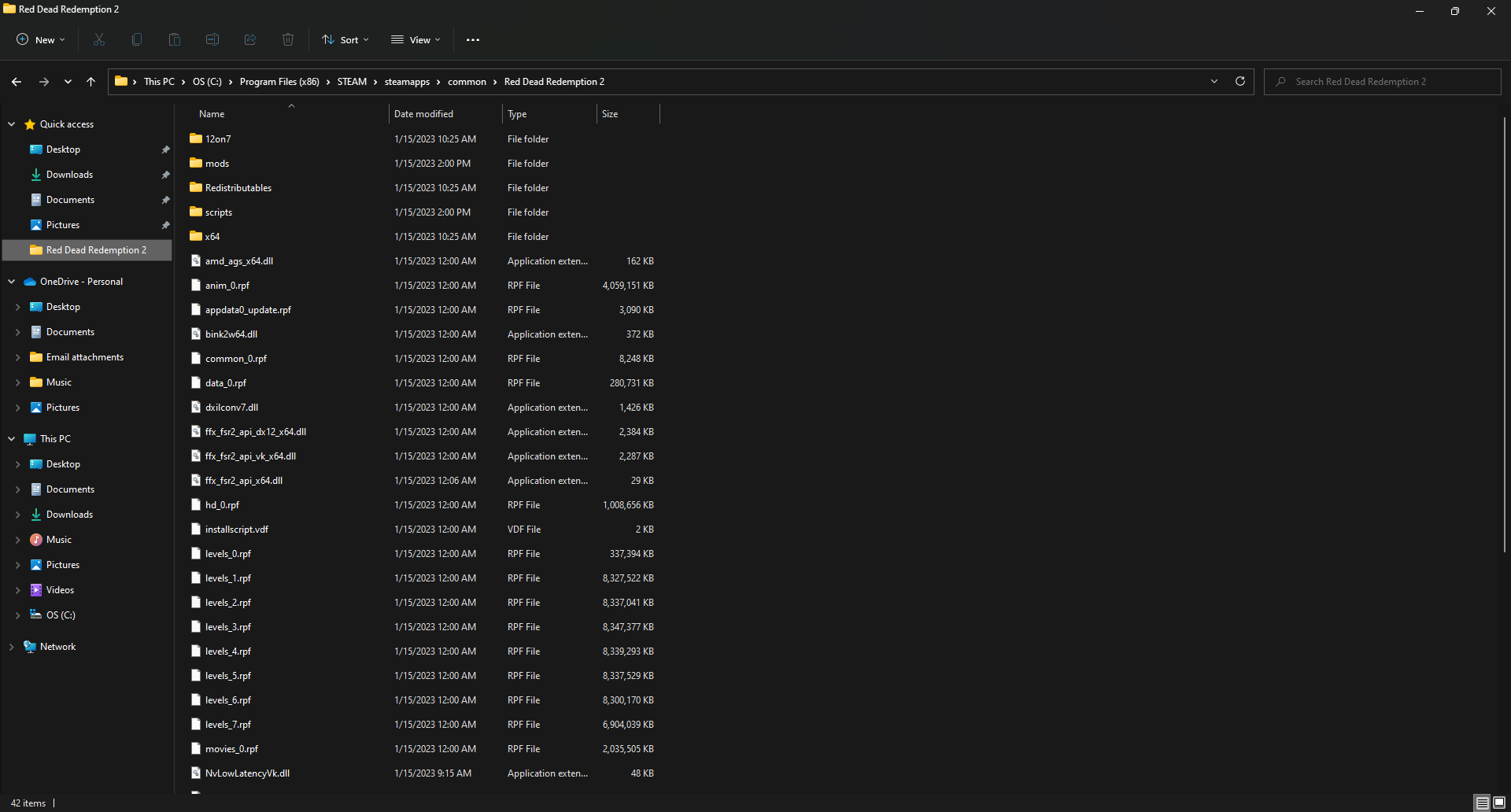The height and width of the screenshot is (812, 1511).
Task: Go up one directory level
Action: coord(91,82)
